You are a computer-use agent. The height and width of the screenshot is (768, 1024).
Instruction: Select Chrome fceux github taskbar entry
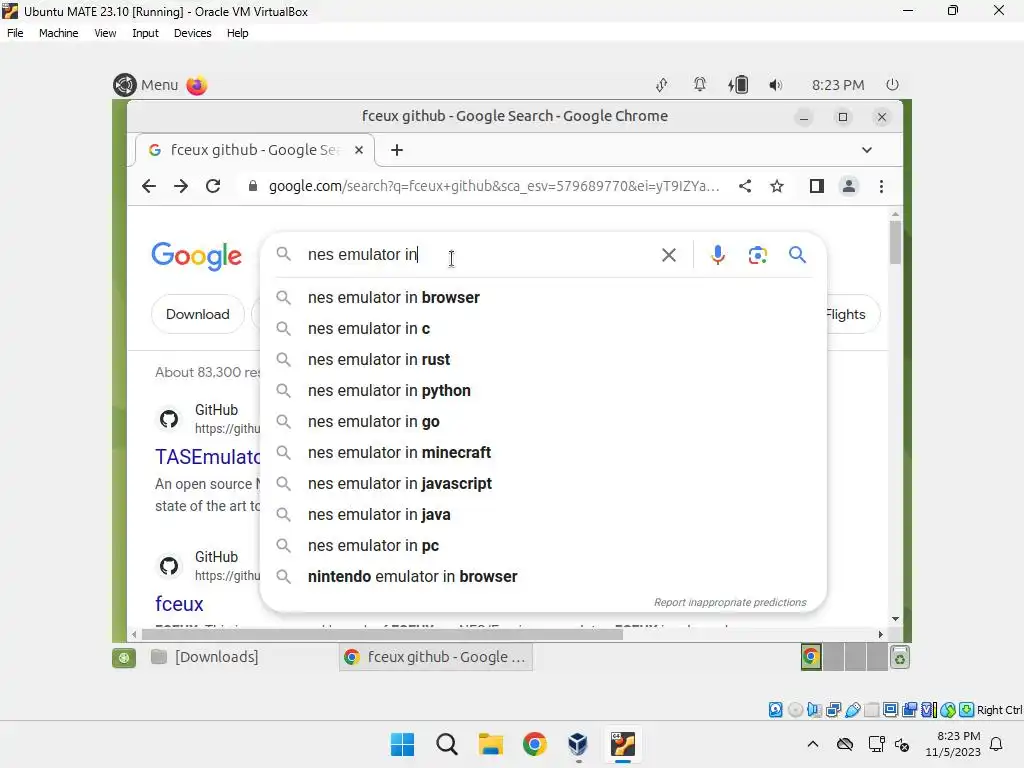pyautogui.click(x=436, y=657)
